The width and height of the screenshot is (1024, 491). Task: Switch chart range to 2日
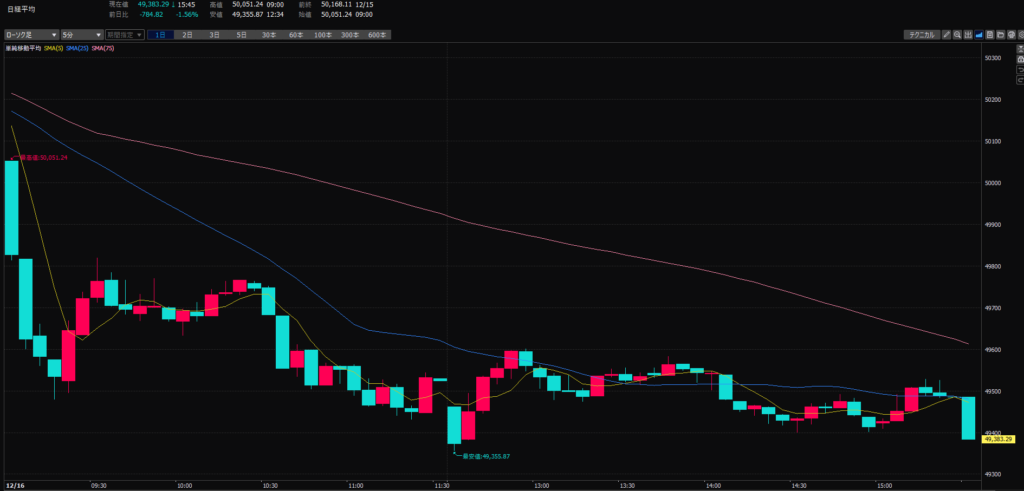[187, 35]
